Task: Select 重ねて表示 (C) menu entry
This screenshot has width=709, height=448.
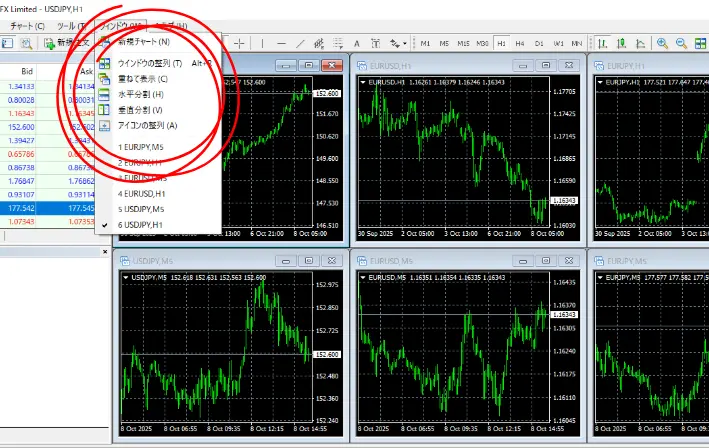Action: click(x=143, y=78)
